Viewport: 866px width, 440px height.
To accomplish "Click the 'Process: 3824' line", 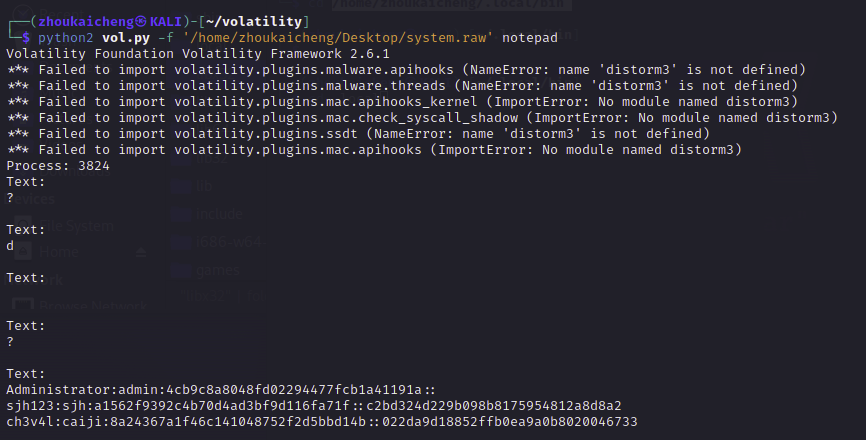I will point(56,165).
